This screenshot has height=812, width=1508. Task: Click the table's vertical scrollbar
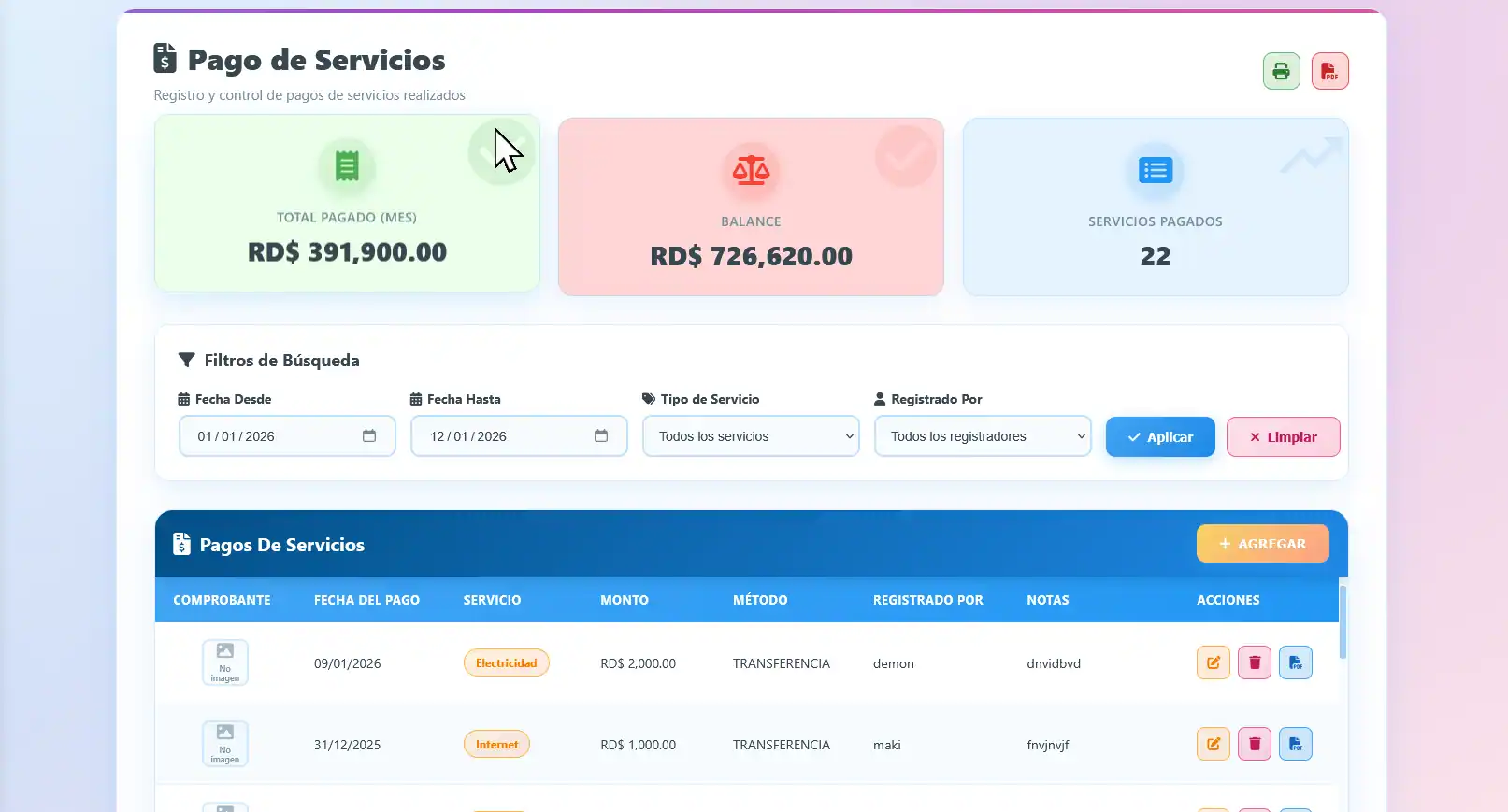1343,622
